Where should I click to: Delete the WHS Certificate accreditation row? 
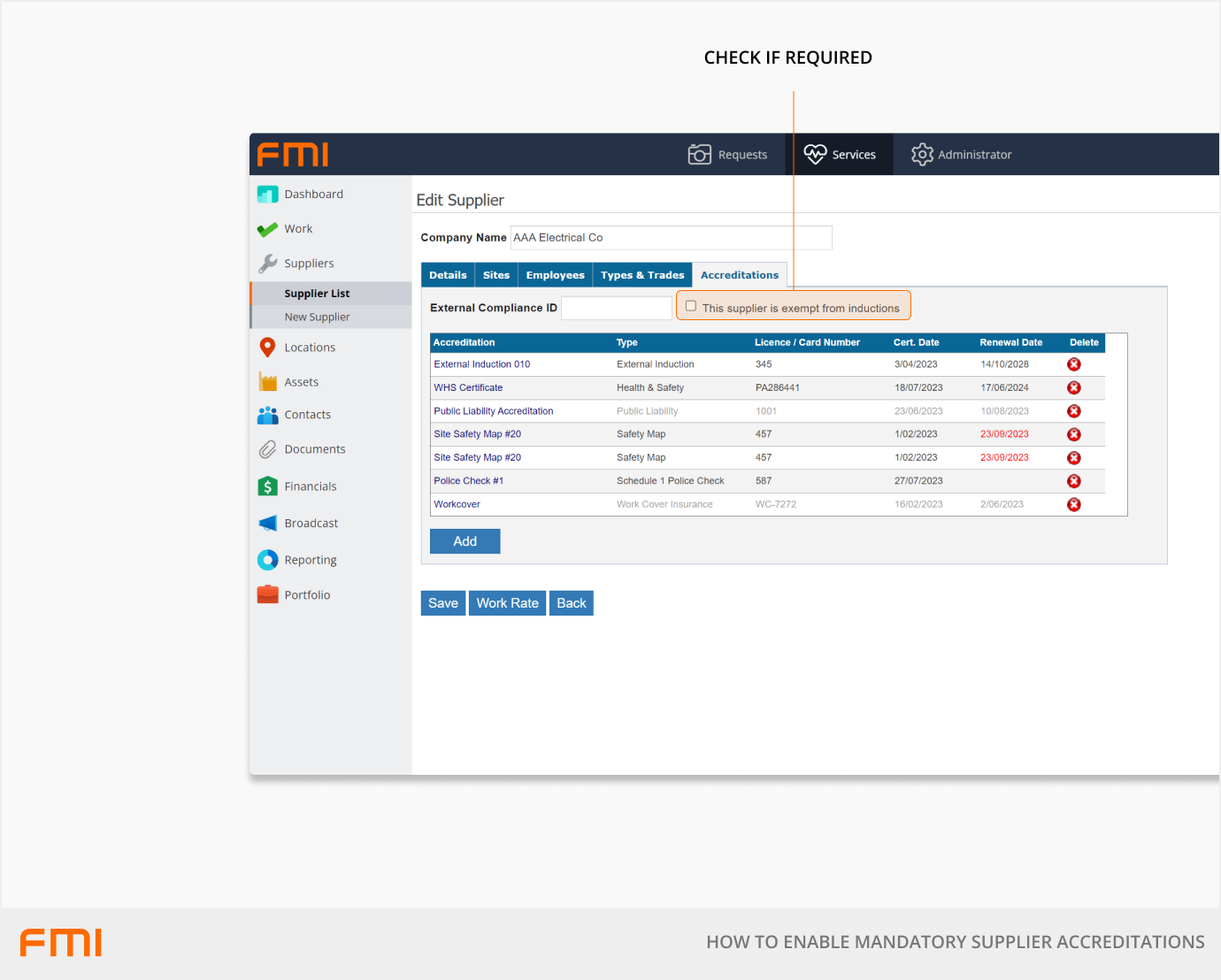click(1073, 388)
